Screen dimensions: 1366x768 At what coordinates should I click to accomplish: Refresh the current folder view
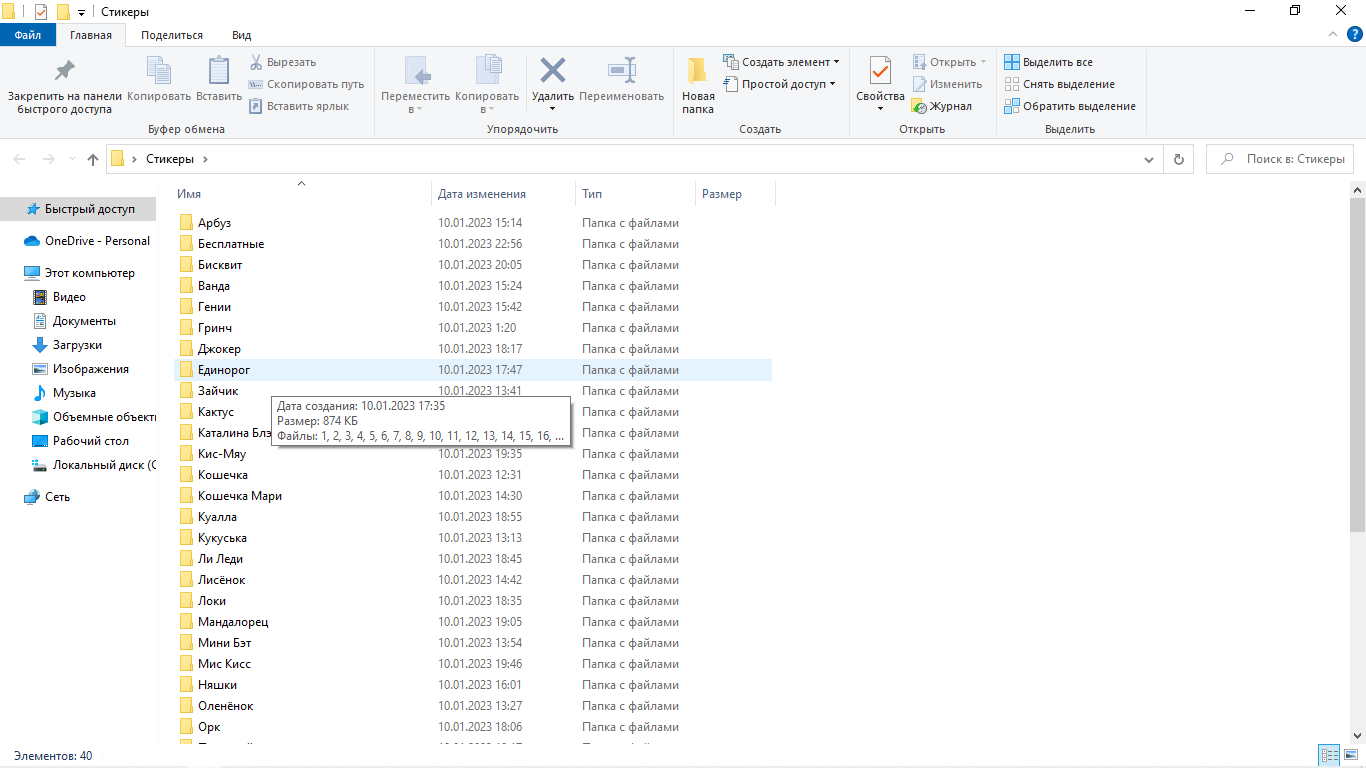pos(1179,159)
